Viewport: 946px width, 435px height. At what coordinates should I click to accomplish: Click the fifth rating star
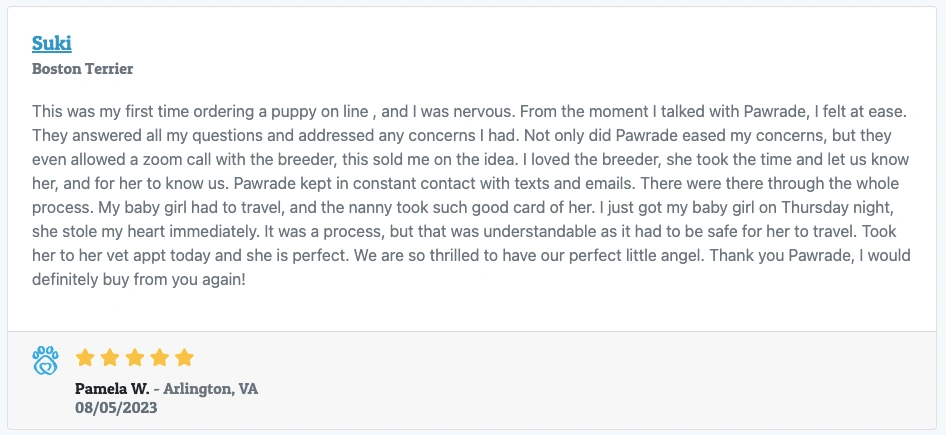coord(184,358)
